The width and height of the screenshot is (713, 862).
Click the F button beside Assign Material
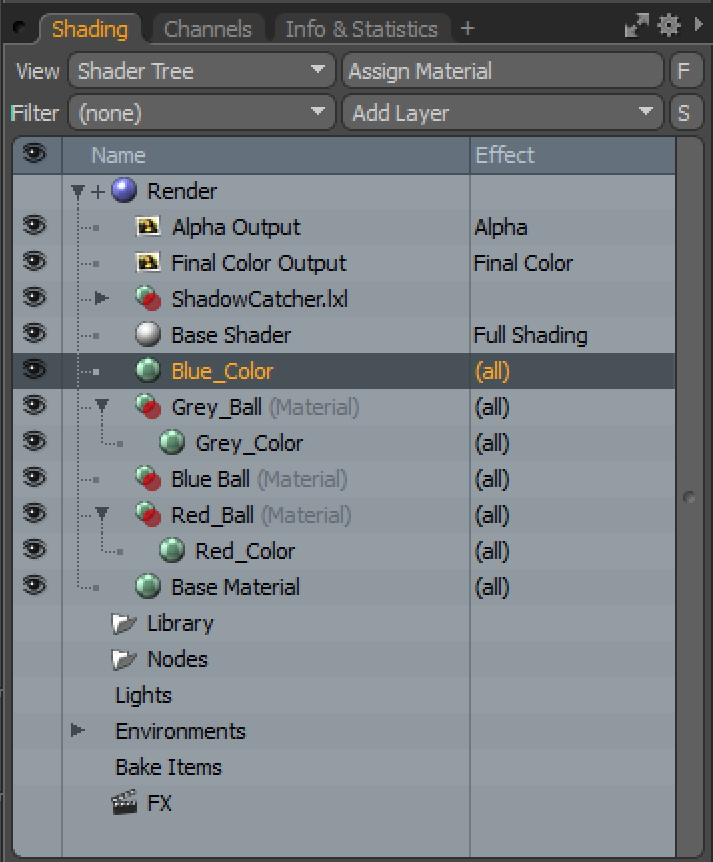686,70
